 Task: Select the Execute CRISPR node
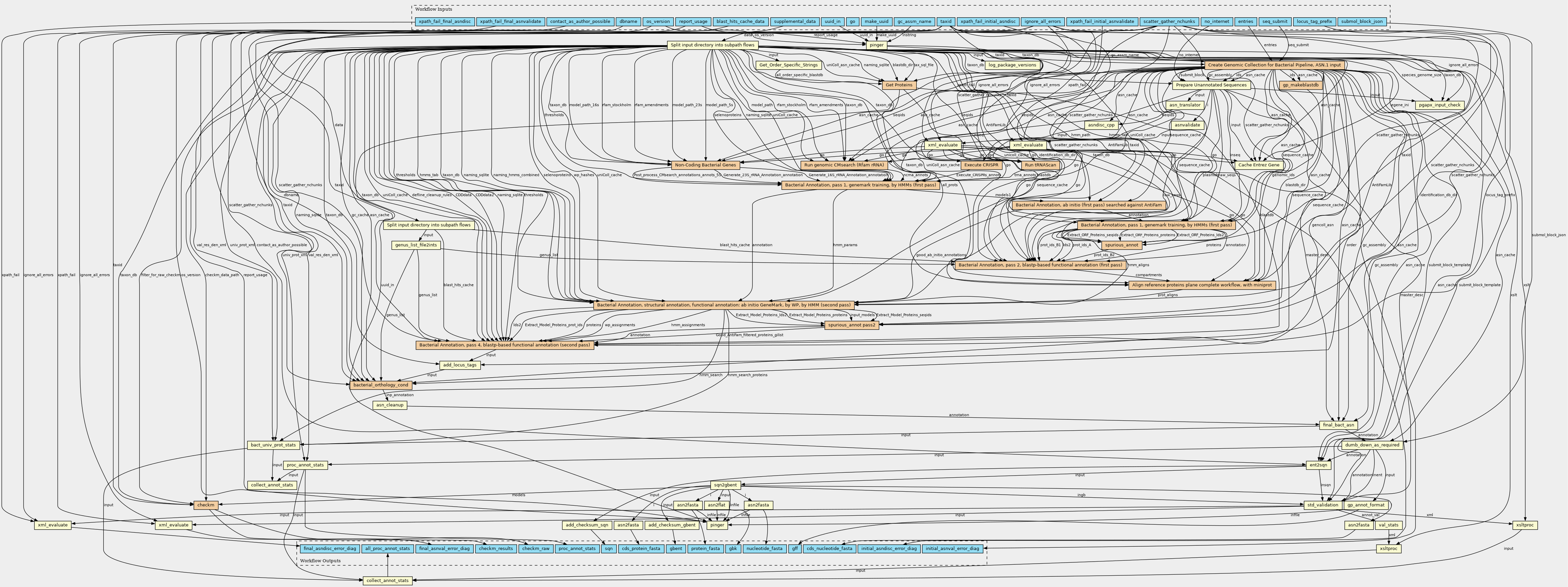981,165
